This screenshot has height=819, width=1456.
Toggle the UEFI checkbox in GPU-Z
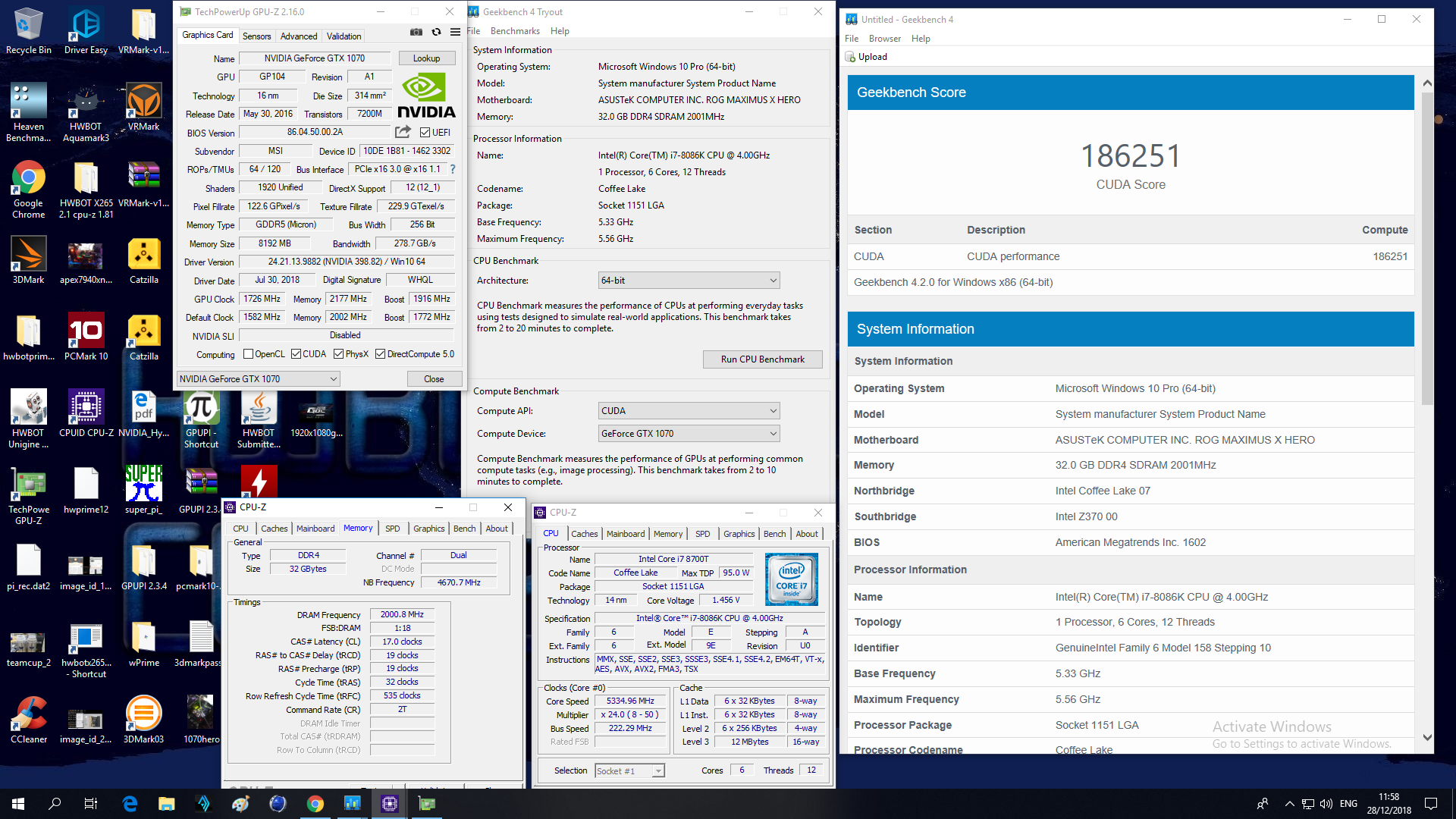tap(425, 132)
